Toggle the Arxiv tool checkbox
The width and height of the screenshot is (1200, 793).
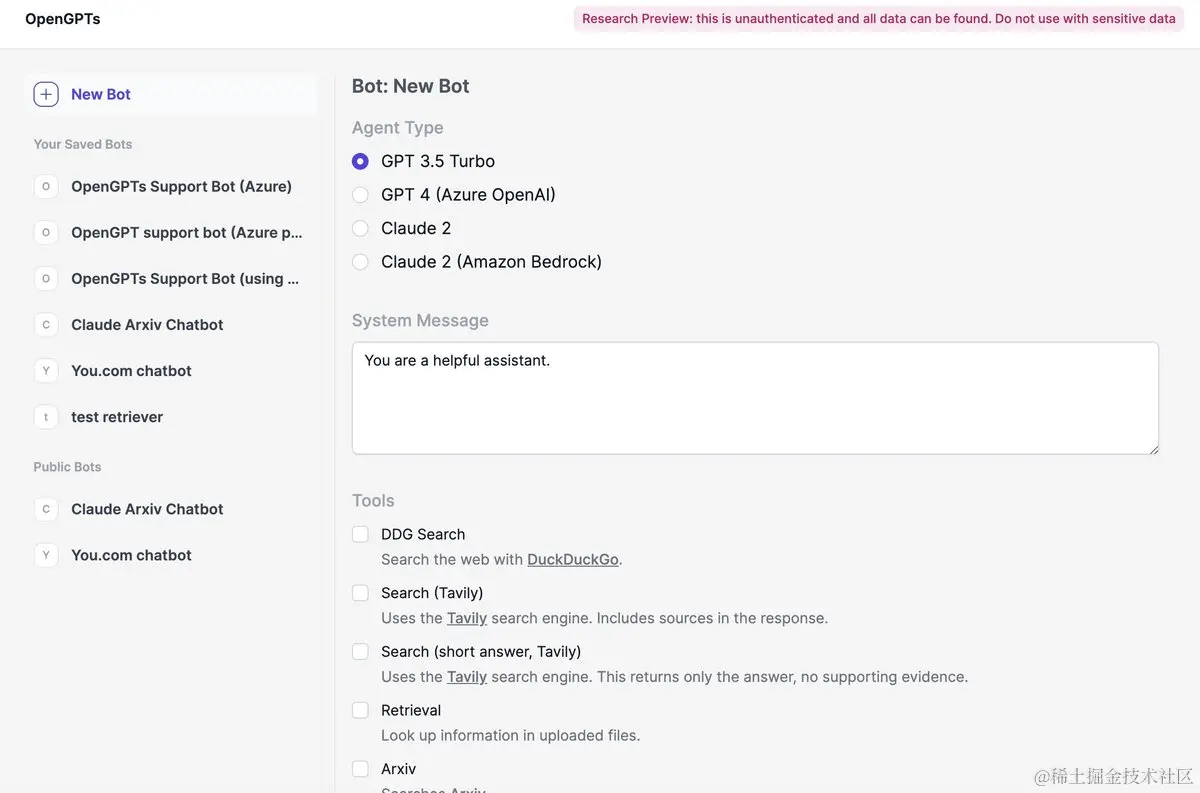tap(360, 769)
